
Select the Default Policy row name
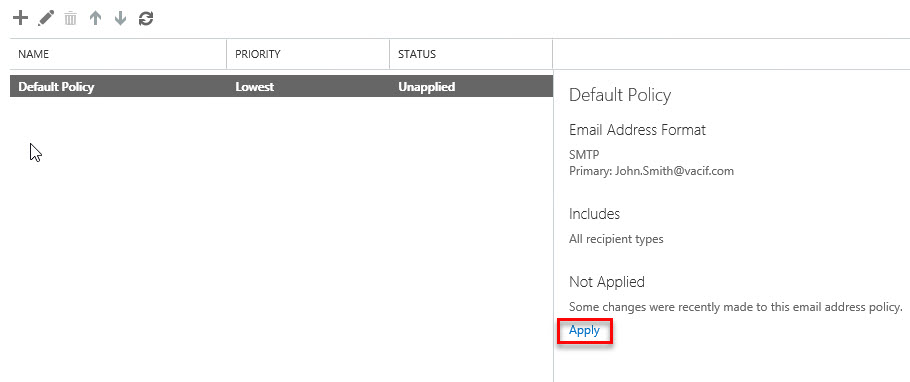tap(56, 87)
